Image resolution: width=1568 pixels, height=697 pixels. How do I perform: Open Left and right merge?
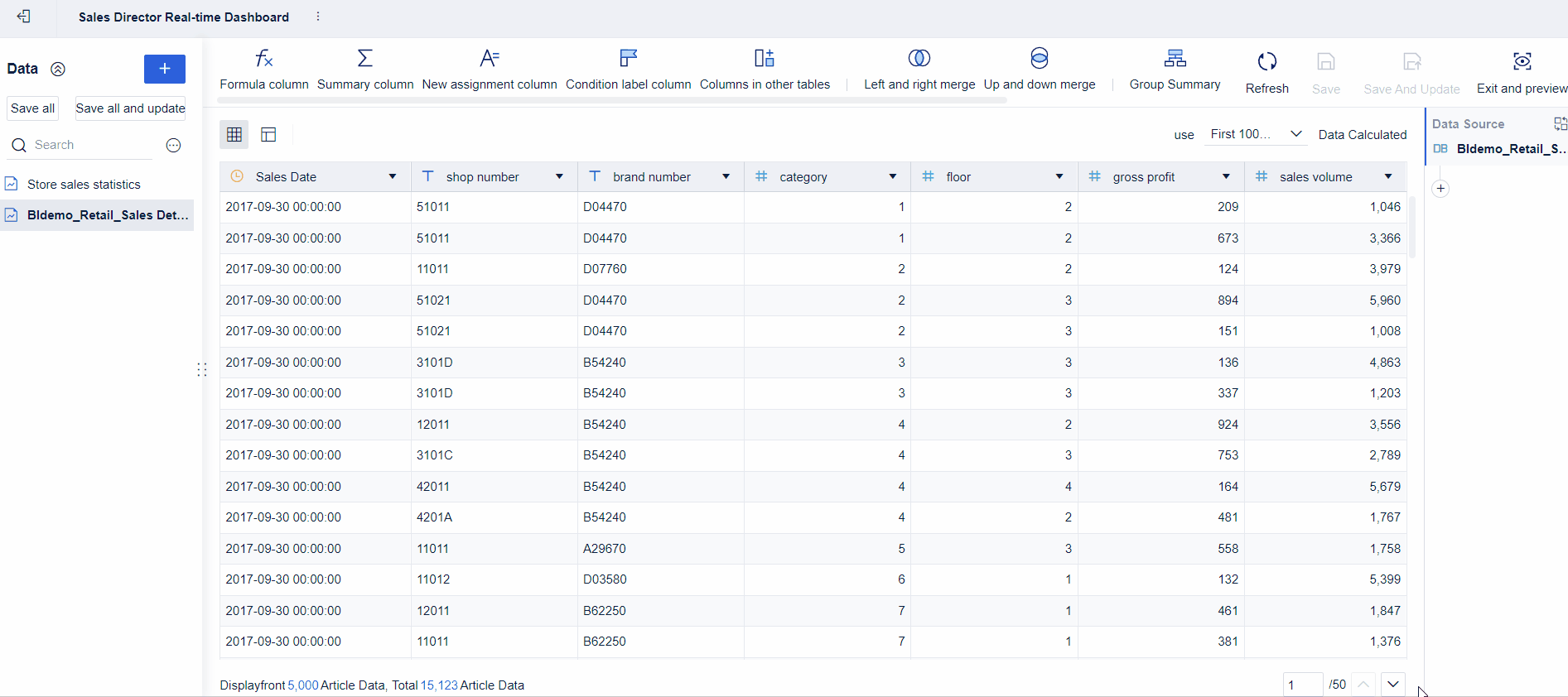click(x=919, y=59)
